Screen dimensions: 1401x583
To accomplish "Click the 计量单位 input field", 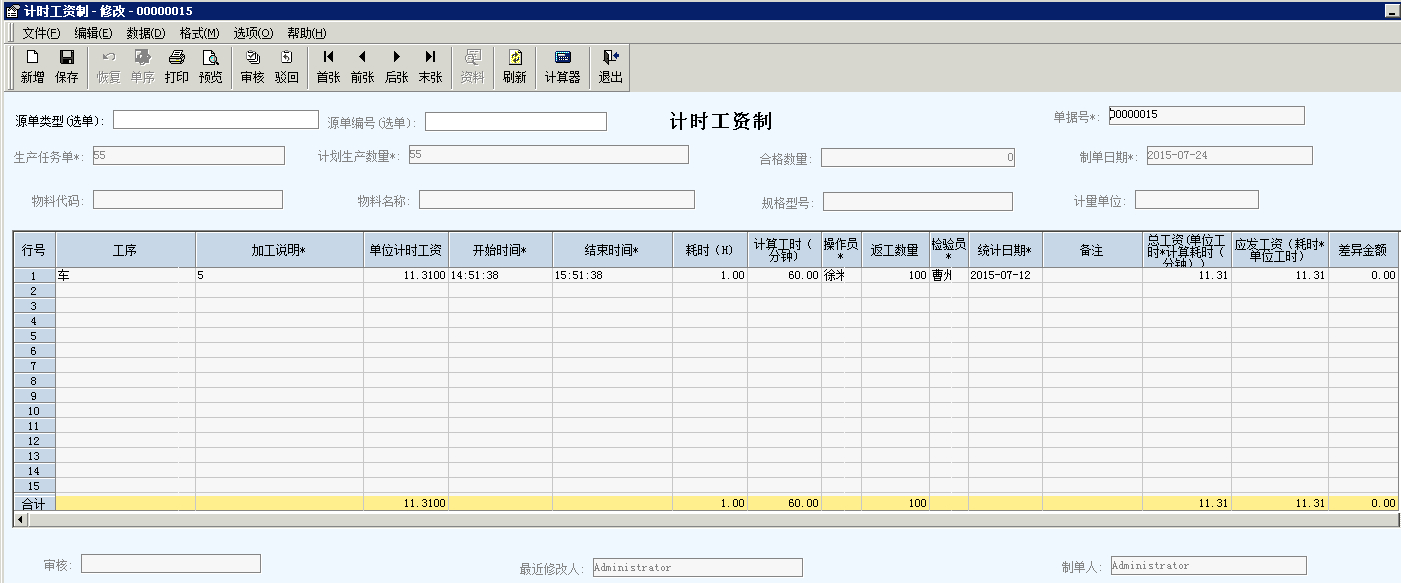I will click(1197, 200).
